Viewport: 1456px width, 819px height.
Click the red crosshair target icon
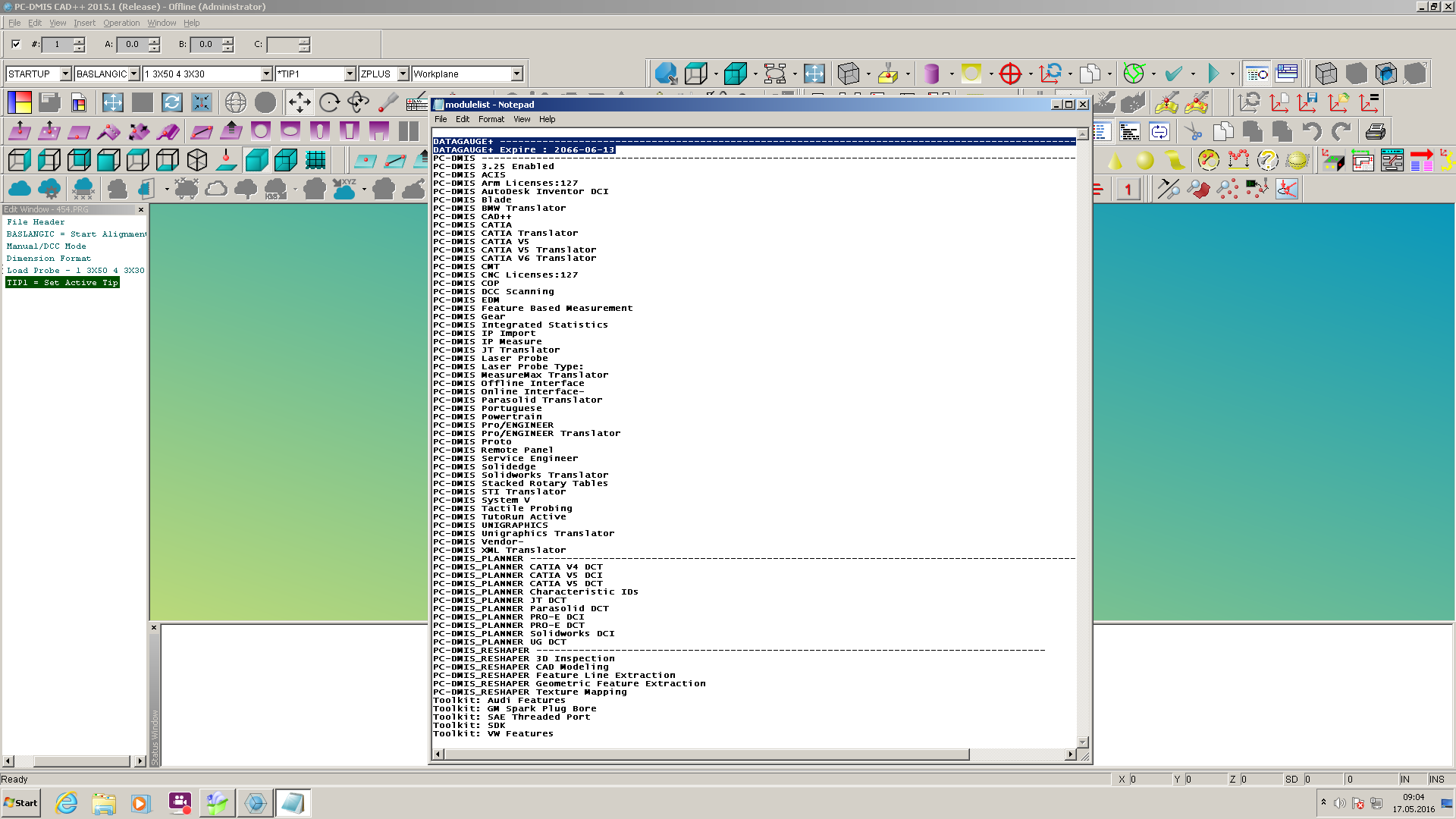[1010, 74]
